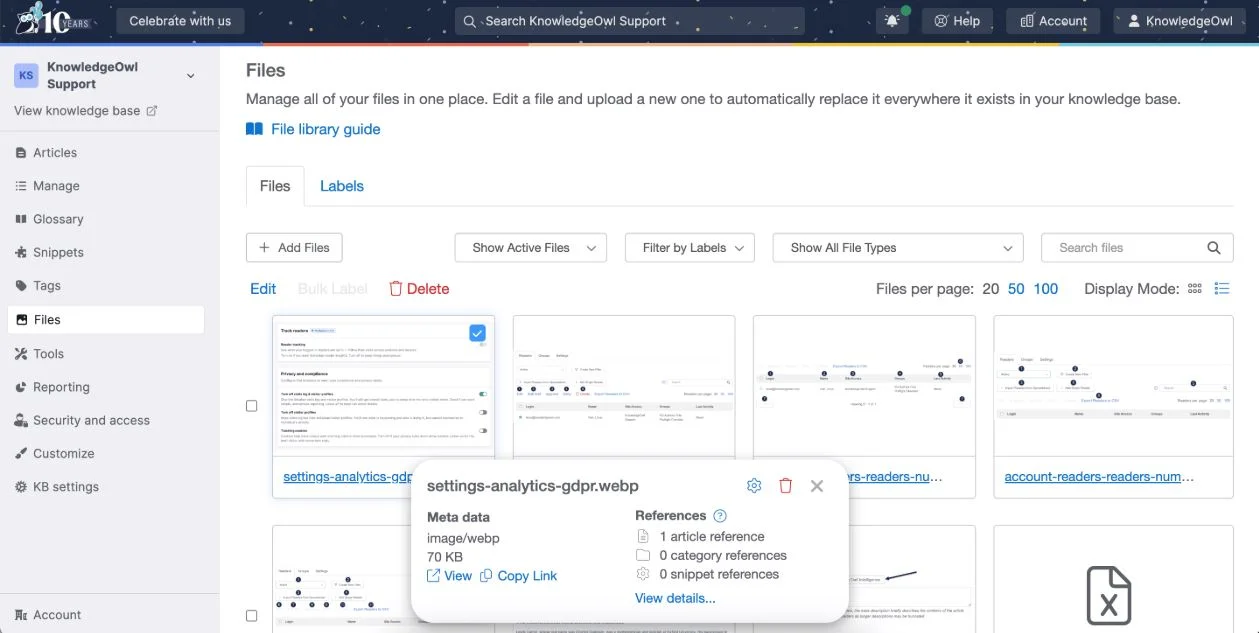Switch Display Mode to list view
1259x633 pixels.
(x=1221, y=288)
